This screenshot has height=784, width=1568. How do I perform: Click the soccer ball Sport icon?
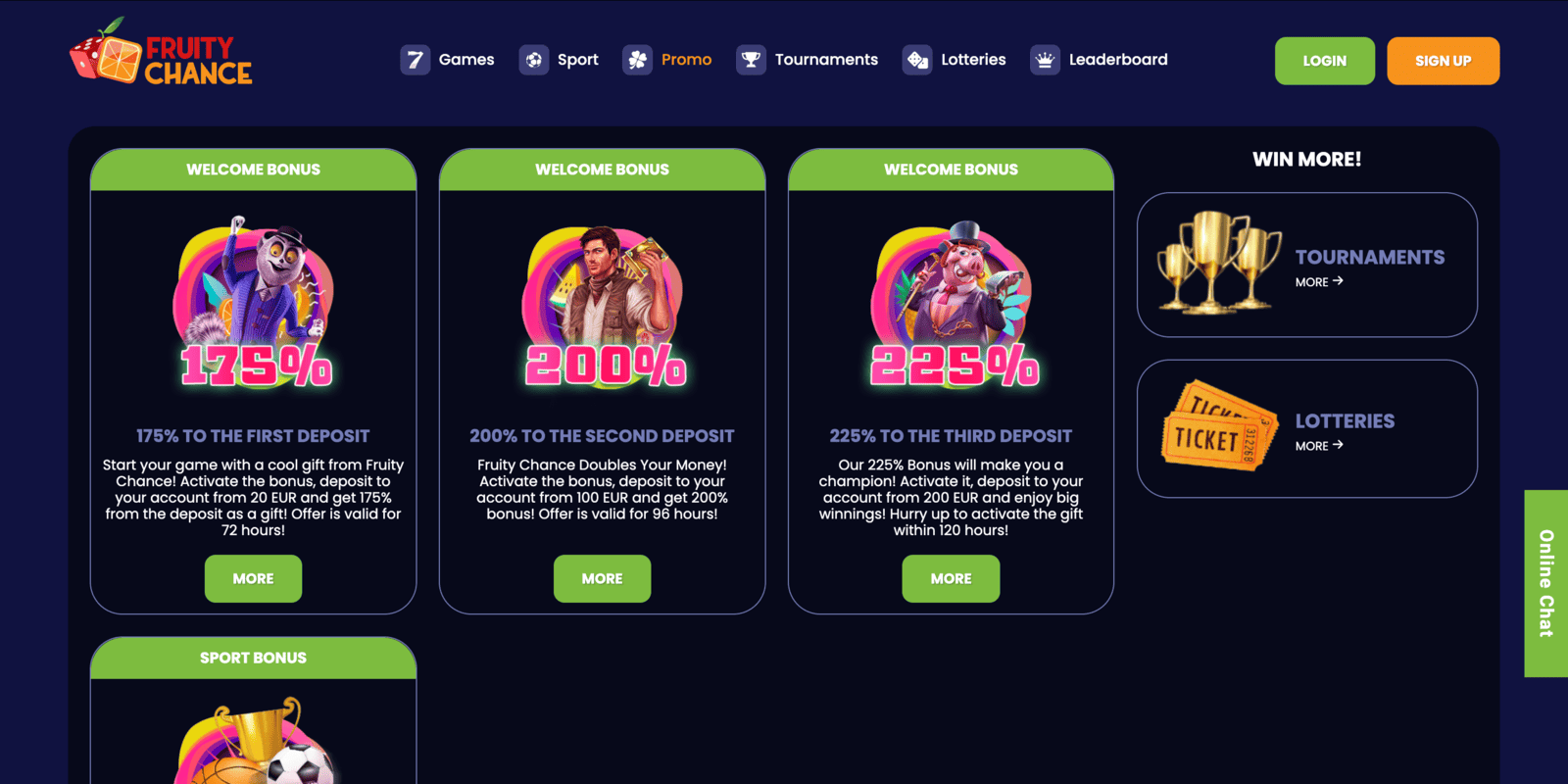click(534, 60)
